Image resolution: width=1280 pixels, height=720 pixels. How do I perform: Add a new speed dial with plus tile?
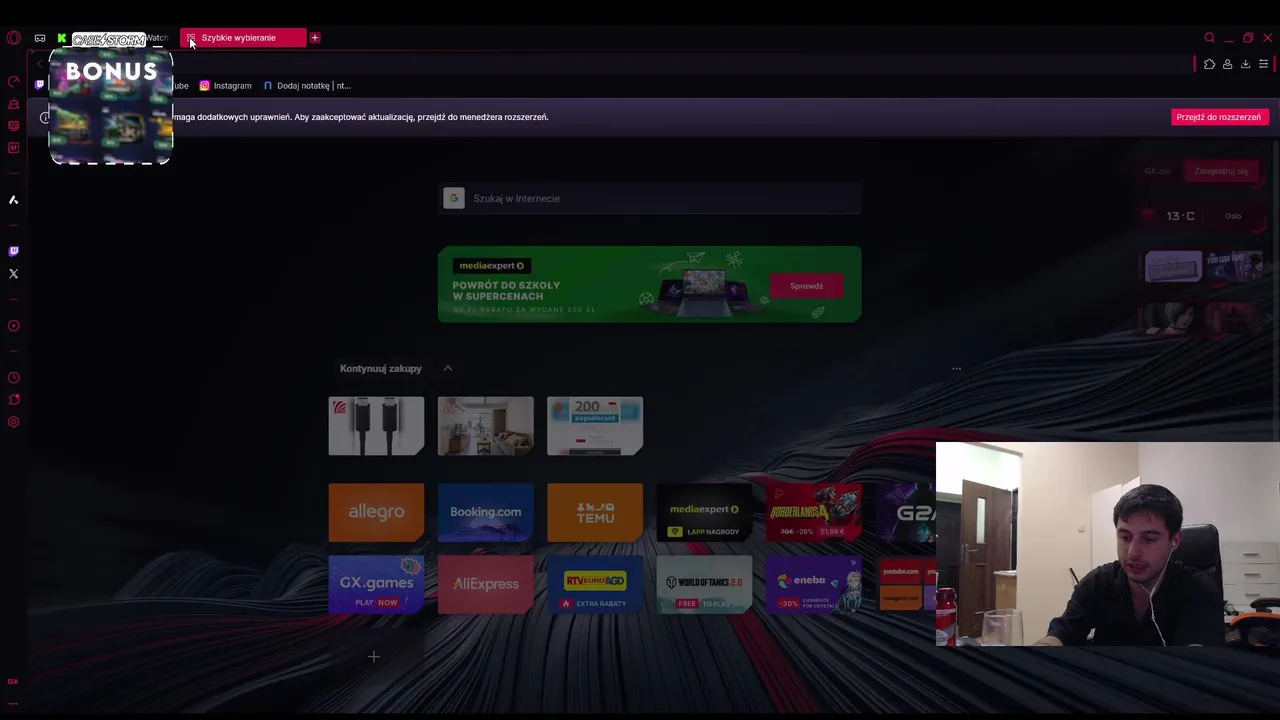(374, 657)
